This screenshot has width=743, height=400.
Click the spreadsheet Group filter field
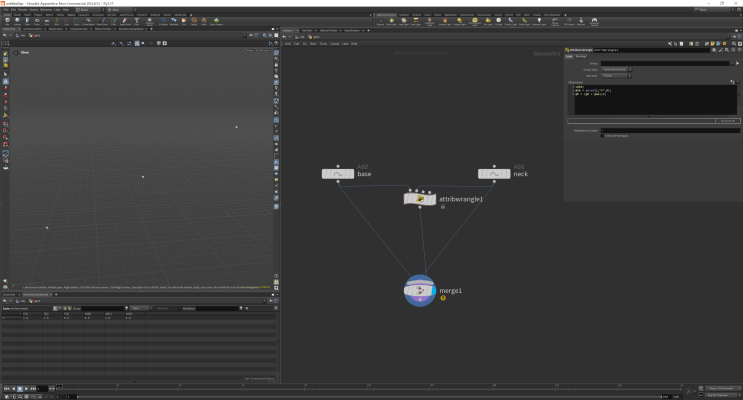click(x=103, y=308)
